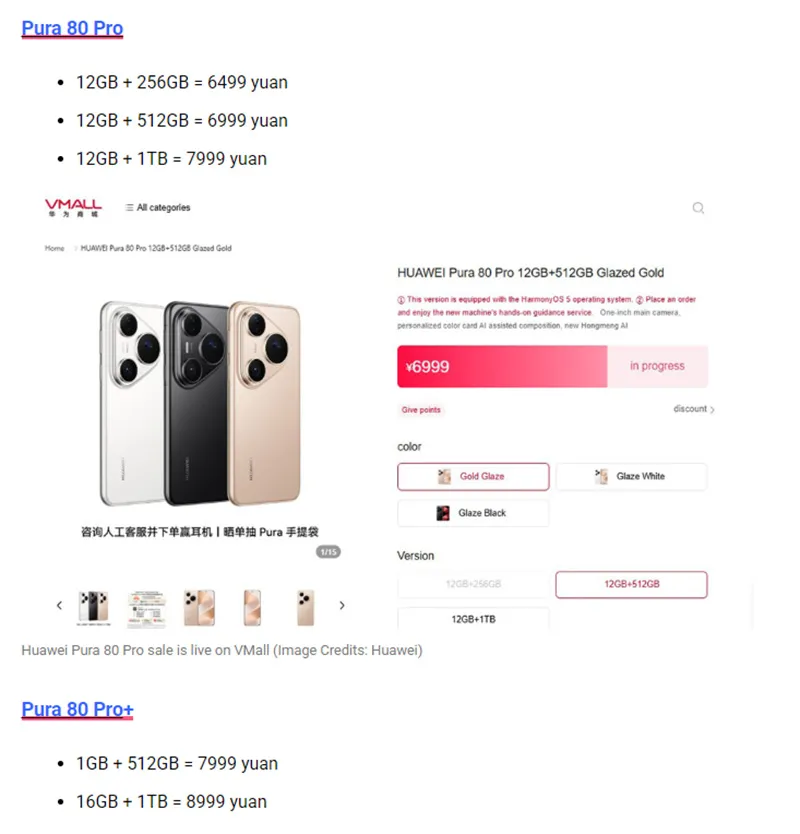The image size is (800, 834).
Task: Click the VMALL logo
Action: tap(72, 207)
